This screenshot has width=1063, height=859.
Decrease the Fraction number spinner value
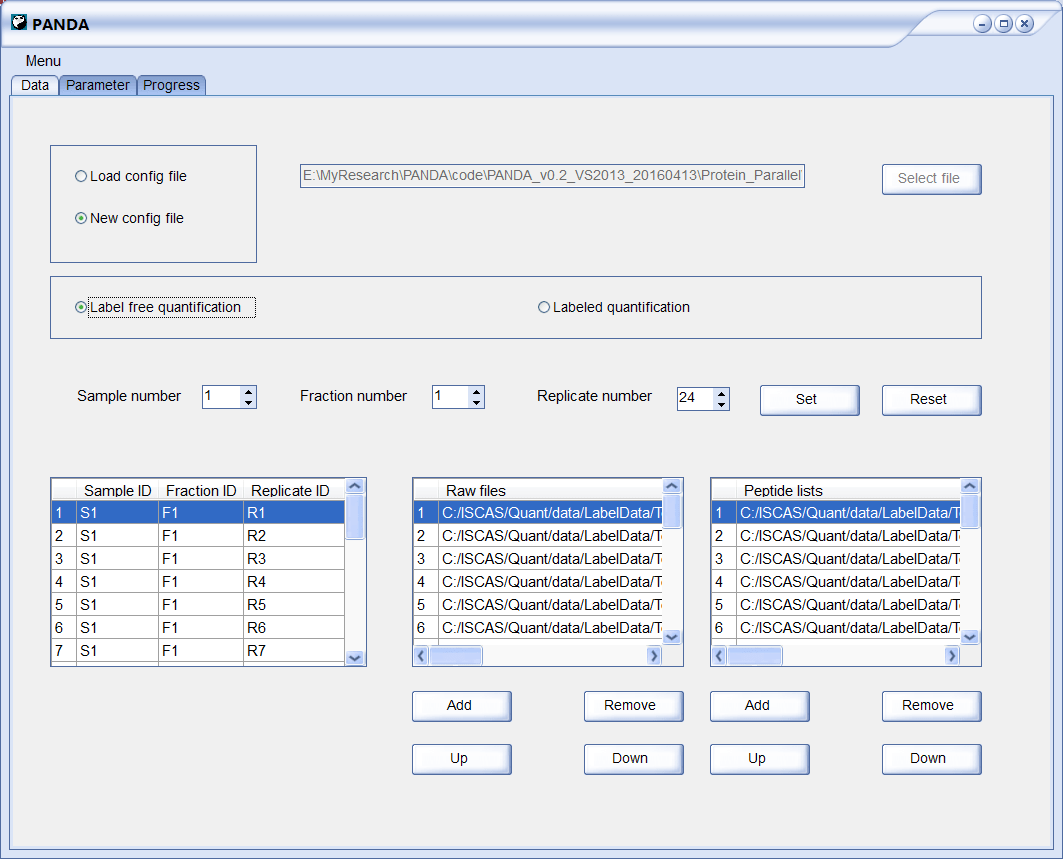click(477, 403)
